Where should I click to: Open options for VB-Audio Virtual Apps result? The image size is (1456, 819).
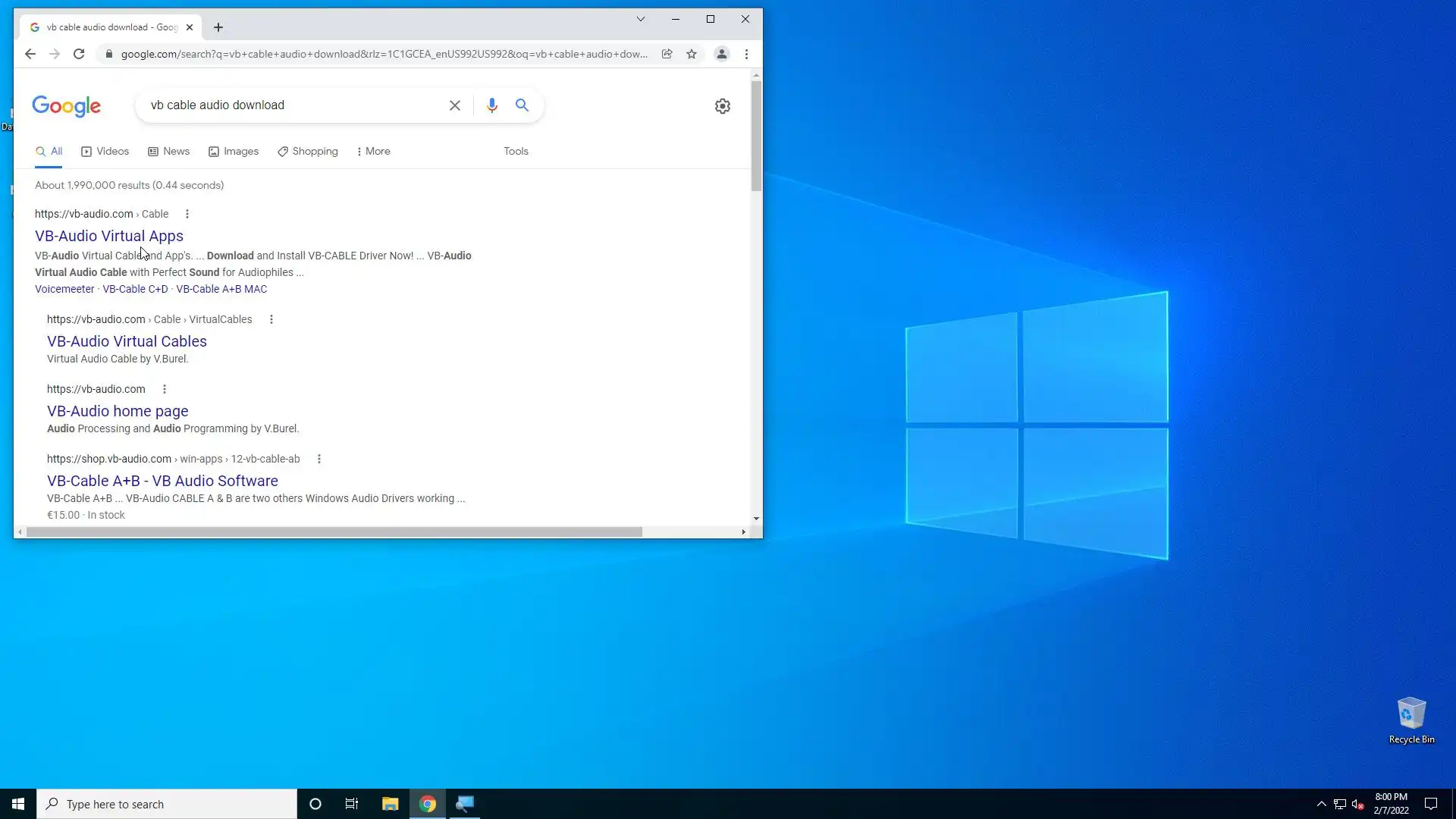click(x=187, y=214)
